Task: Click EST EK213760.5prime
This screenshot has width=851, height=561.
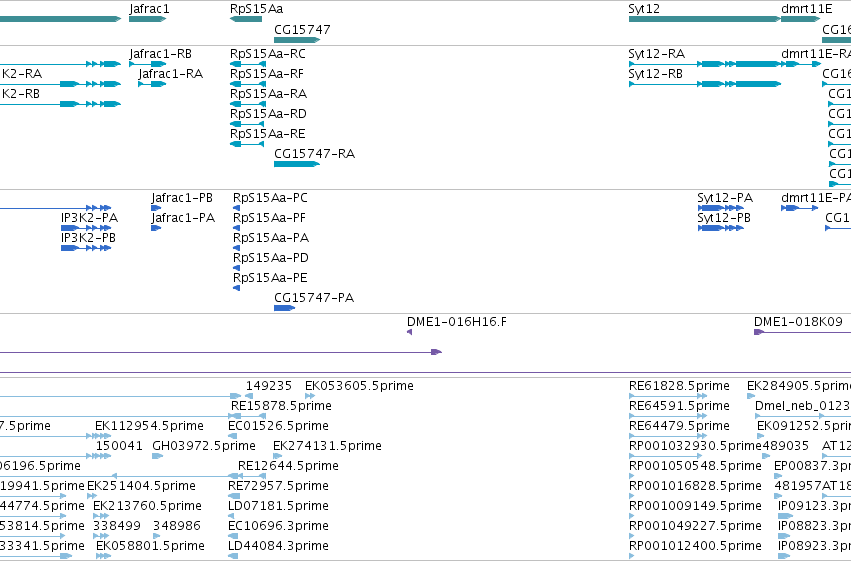Action: (x=100, y=516)
